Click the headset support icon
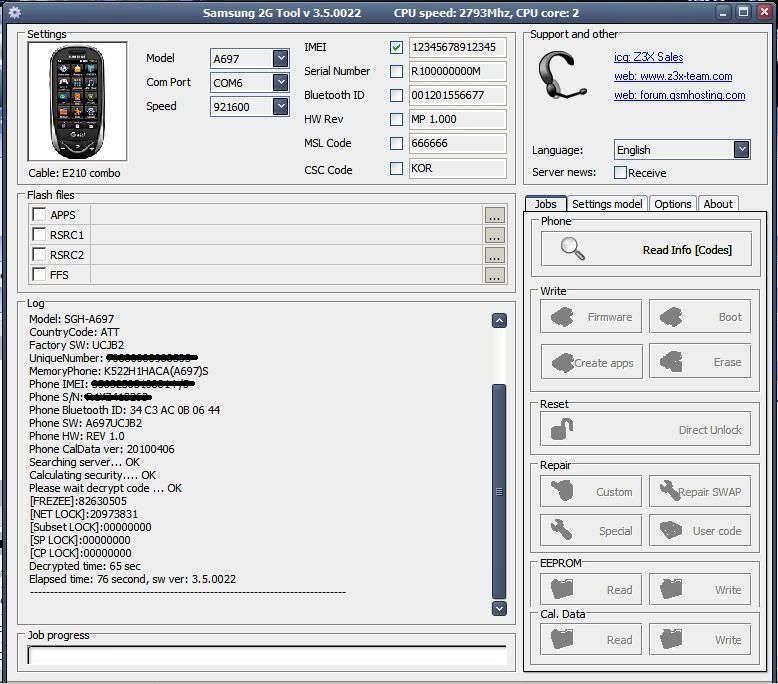 pyautogui.click(x=560, y=76)
